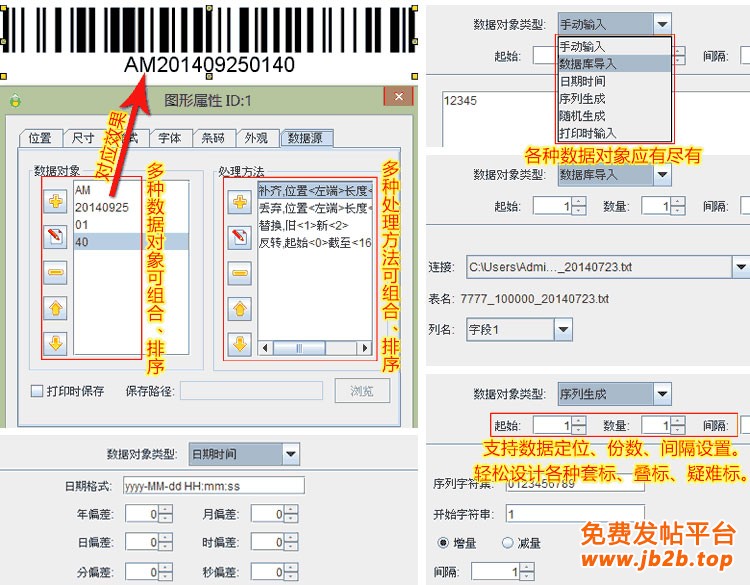Expand the 日期时间 data object type dropdown

click(290, 454)
